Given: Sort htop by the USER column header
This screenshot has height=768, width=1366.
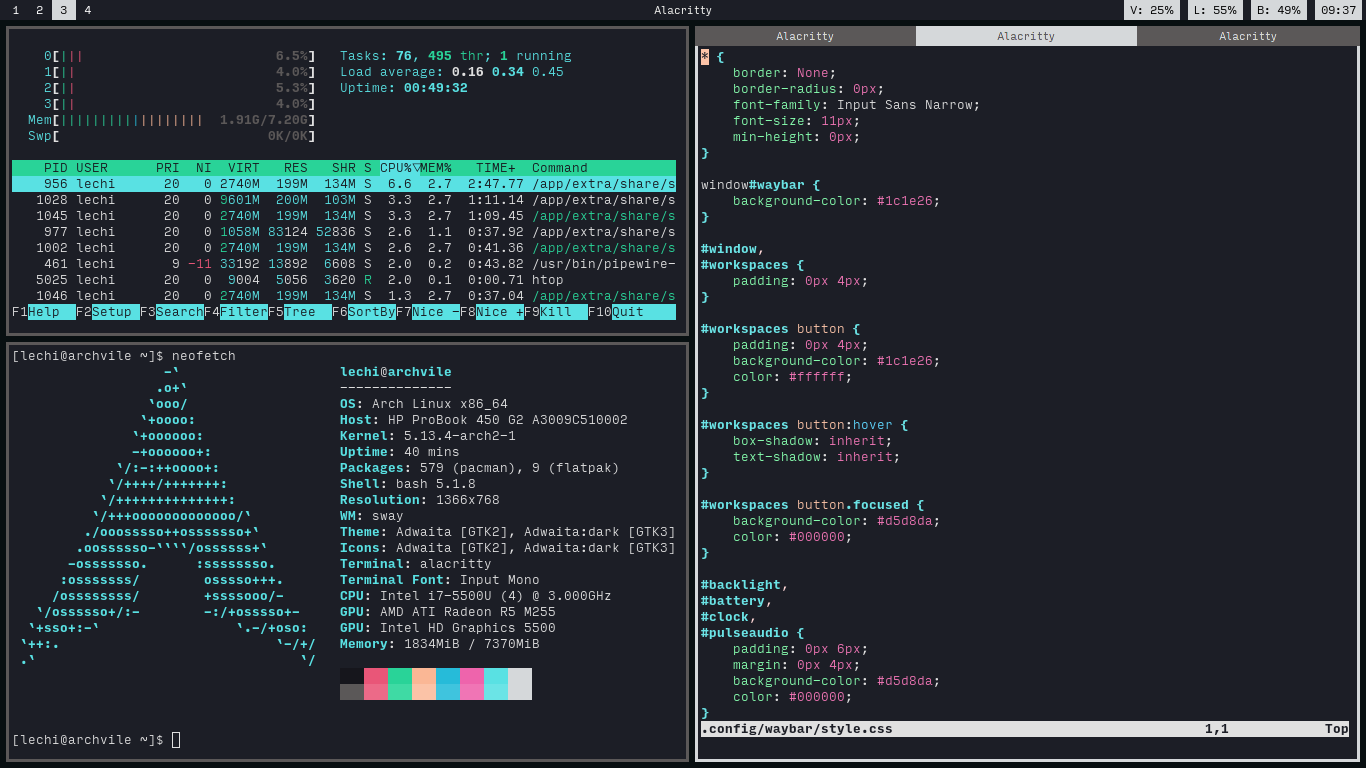Looking at the screenshot, I should (x=92, y=168).
